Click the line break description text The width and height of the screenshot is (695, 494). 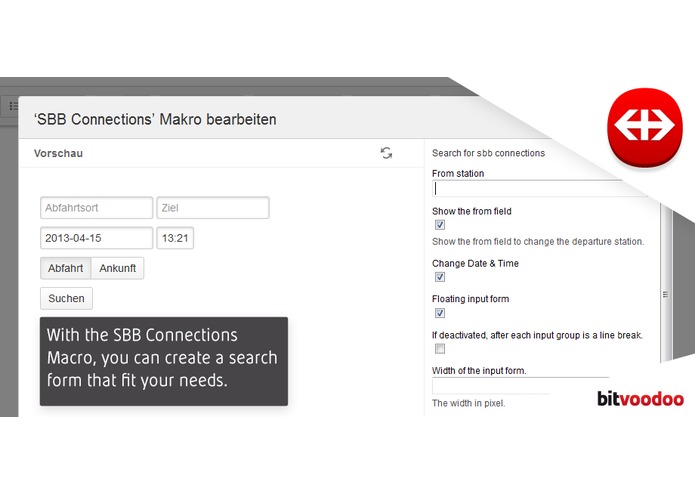pyautogui.click(x=537, y=335)
